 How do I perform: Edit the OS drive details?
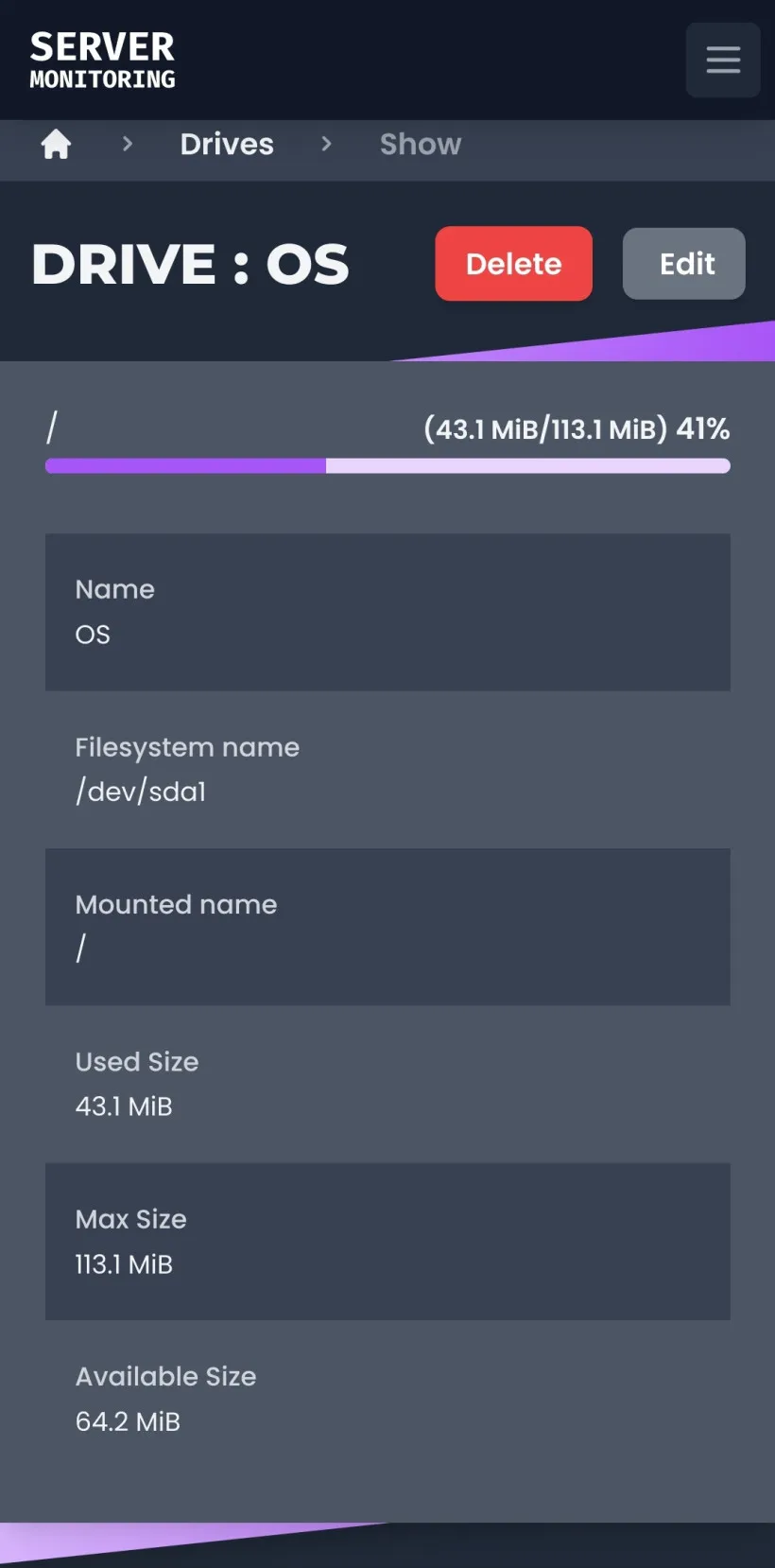click(683, 264)
